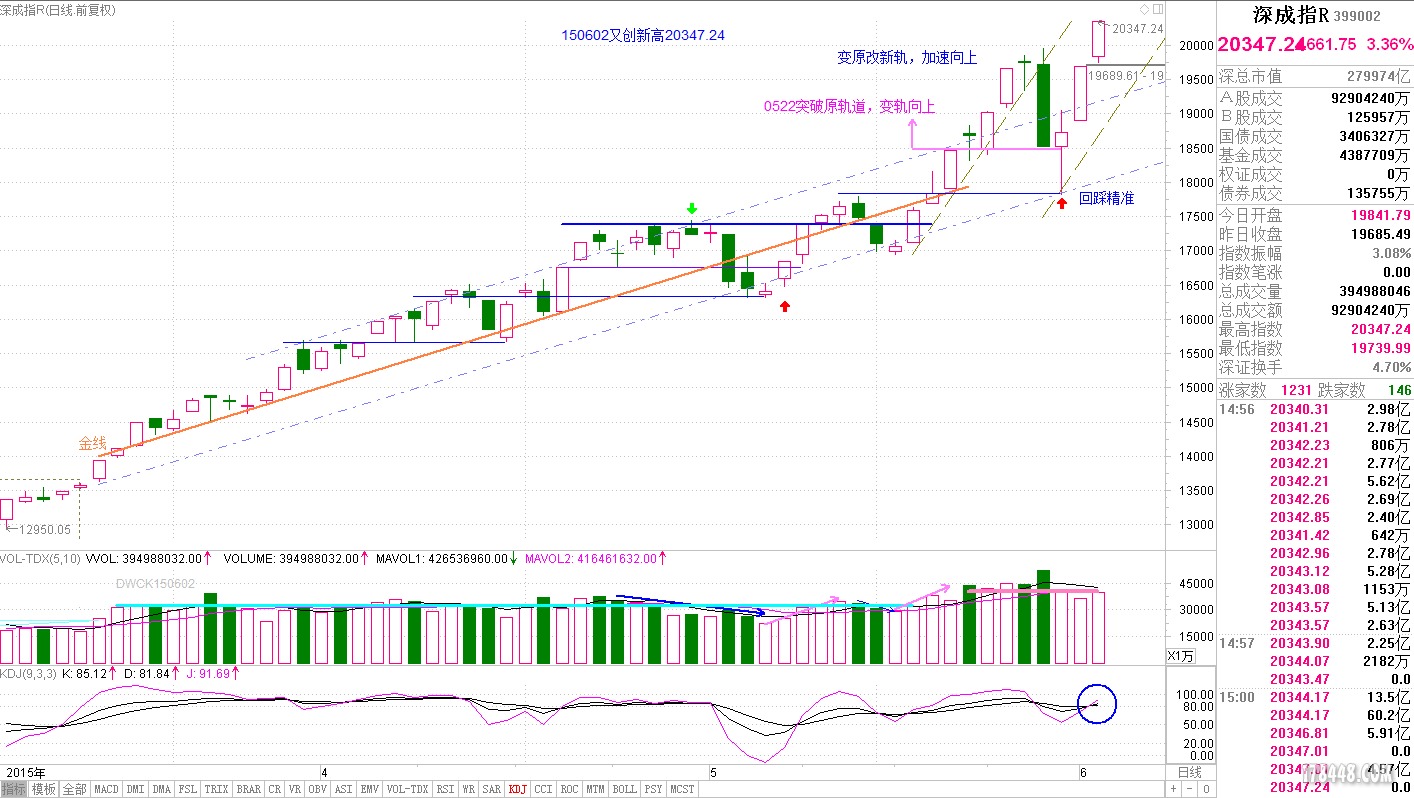Zoom out chart with minus button
Image resolution: width=1414 pixels, height=798 pixels.
click(x=1190, y=789)
